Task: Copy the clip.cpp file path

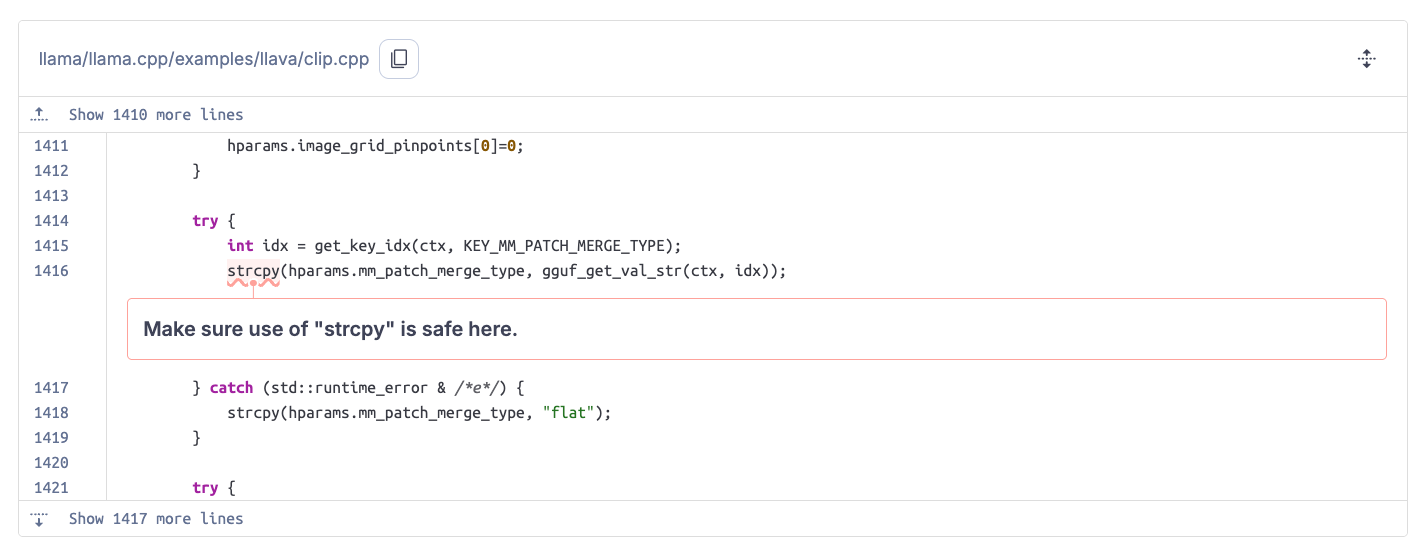Action: coord(399,59)
